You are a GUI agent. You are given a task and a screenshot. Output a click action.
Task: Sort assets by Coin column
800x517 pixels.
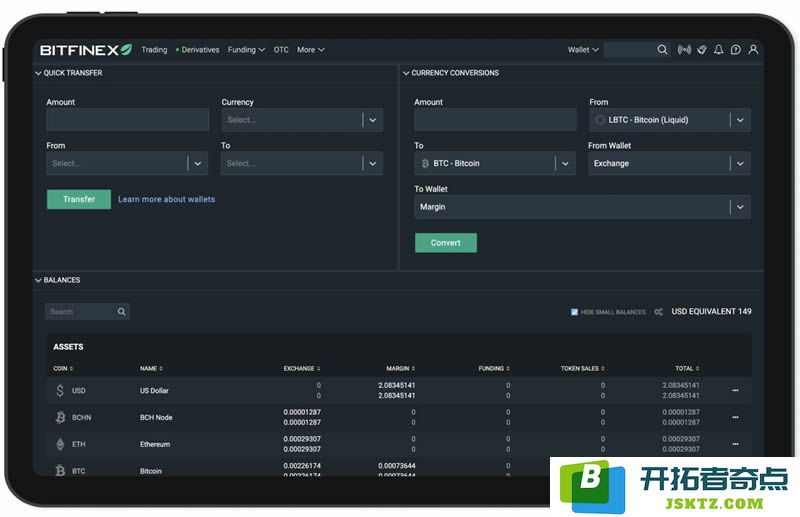pos(63,368)
